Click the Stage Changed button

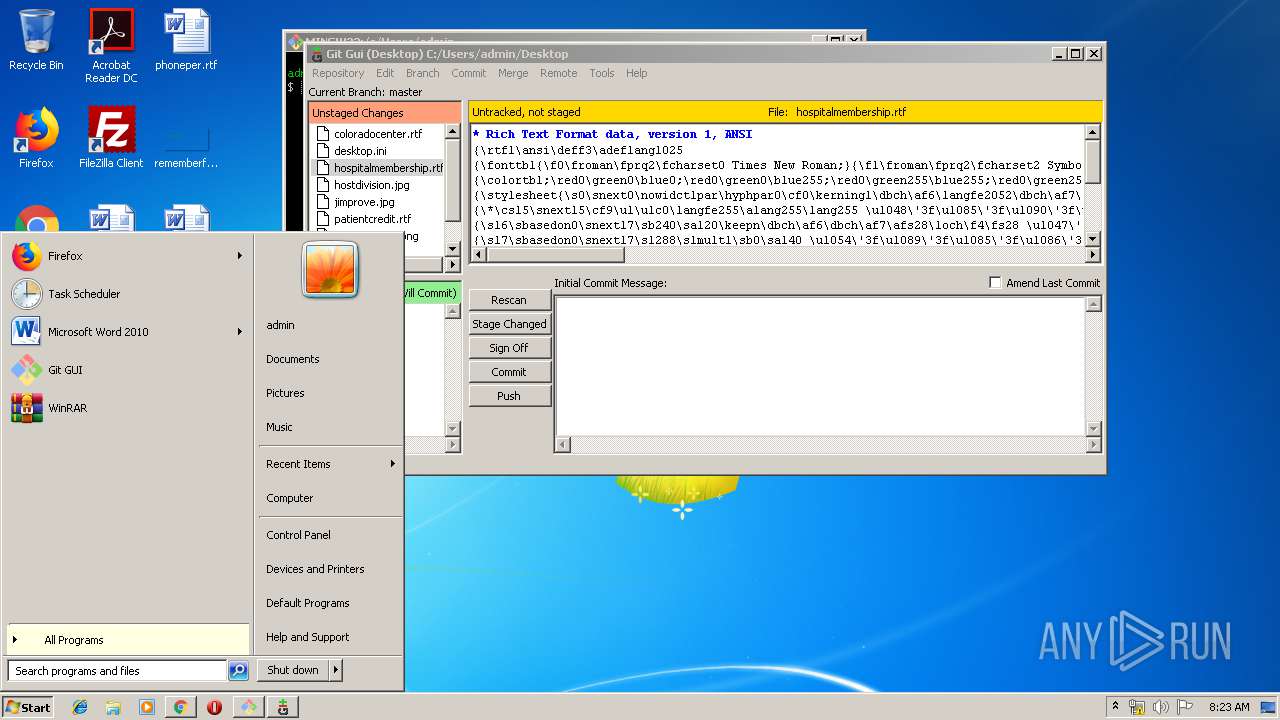pyautogui.click(x=509, y=324)
